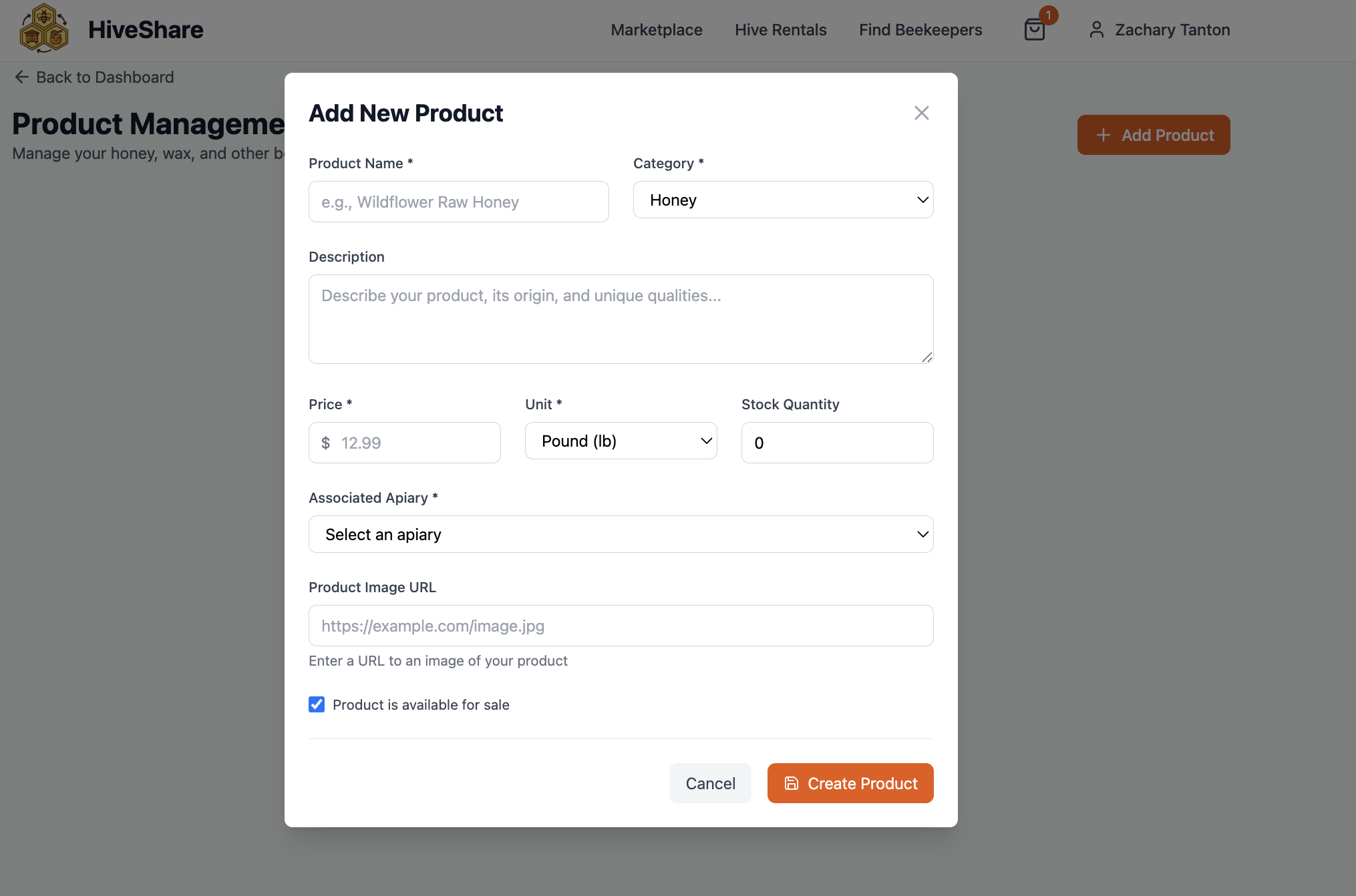
Task: Click the cart badge showing 1
Action: click(1048, 15)
